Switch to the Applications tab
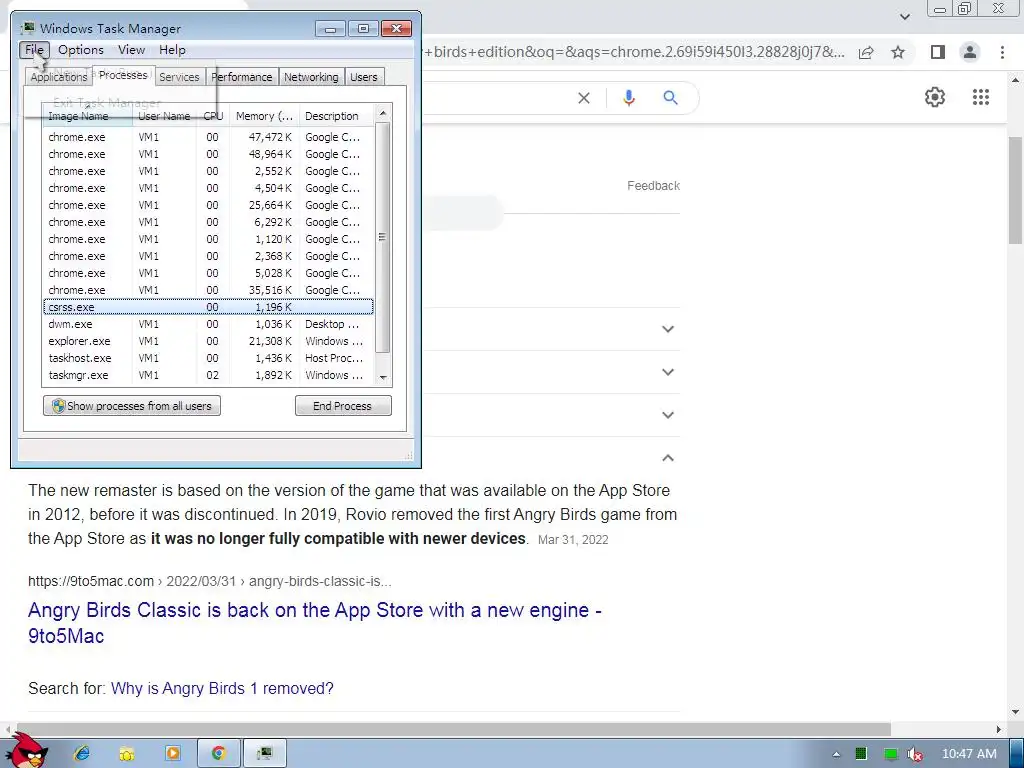The width and height of the screenshot is (1024, 768). tap(59, 77)
